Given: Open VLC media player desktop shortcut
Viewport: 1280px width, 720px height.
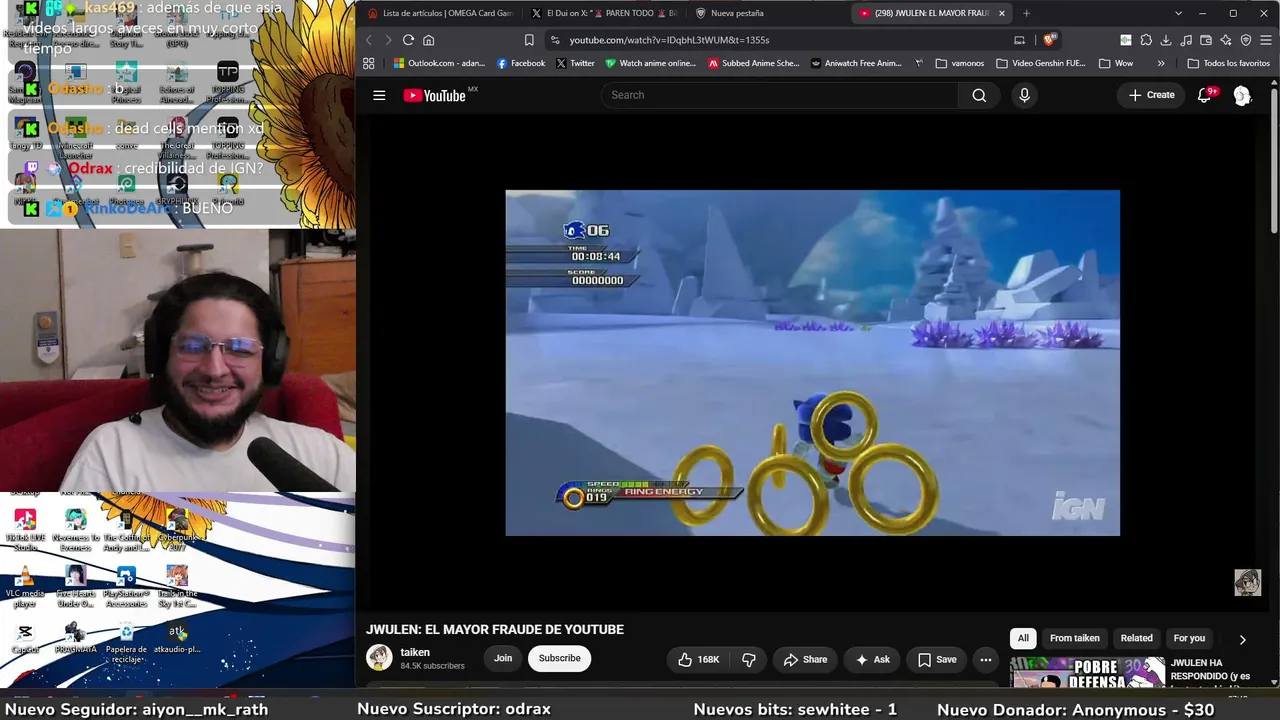Looking at the screenshot, I should 25,587.
